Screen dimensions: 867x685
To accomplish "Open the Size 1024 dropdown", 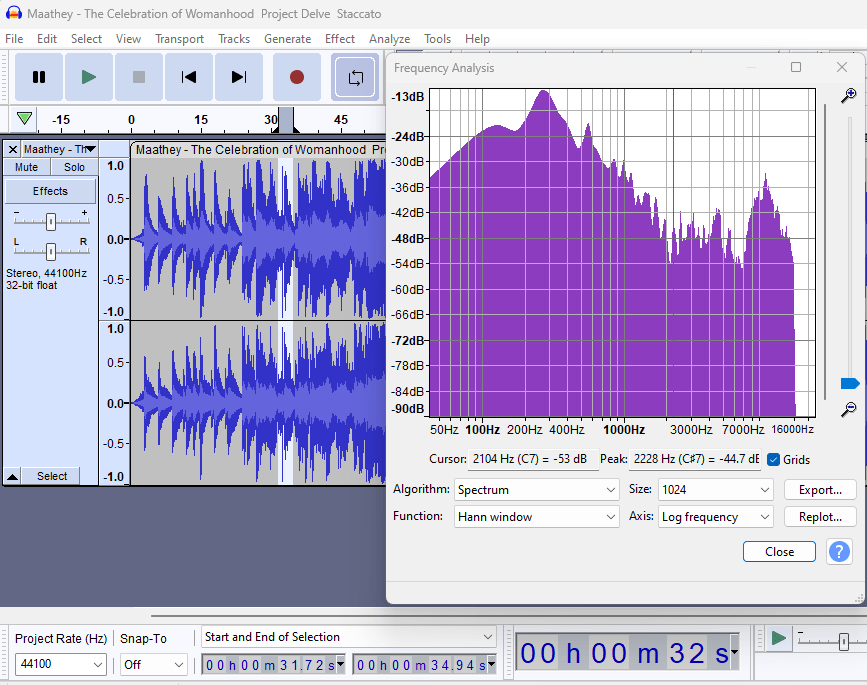I will [x=715, y=490].
